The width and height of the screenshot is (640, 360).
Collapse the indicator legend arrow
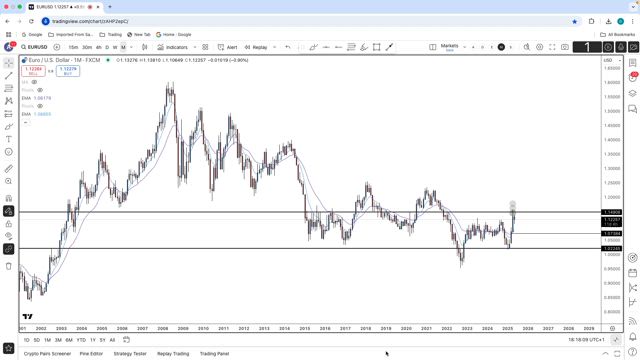point(26,122)
